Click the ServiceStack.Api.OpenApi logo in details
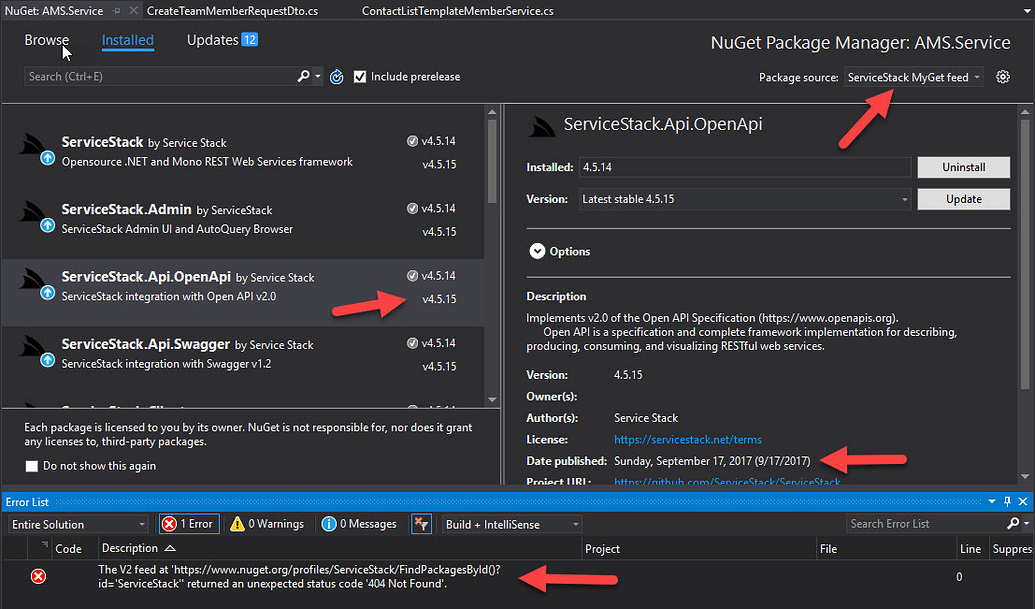1035x609 pixels. tap(541, 125)
